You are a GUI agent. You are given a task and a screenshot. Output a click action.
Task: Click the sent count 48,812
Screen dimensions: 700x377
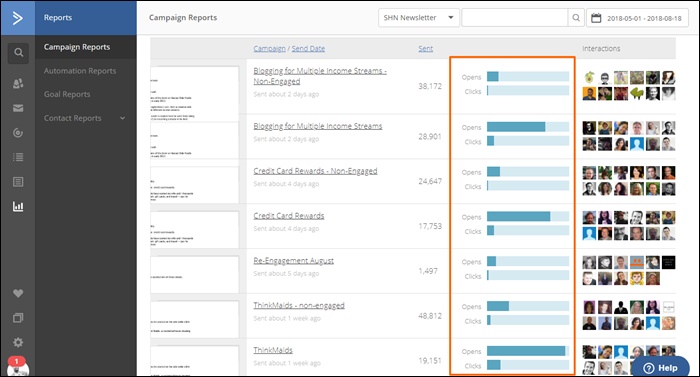click(x=430, y=316)
